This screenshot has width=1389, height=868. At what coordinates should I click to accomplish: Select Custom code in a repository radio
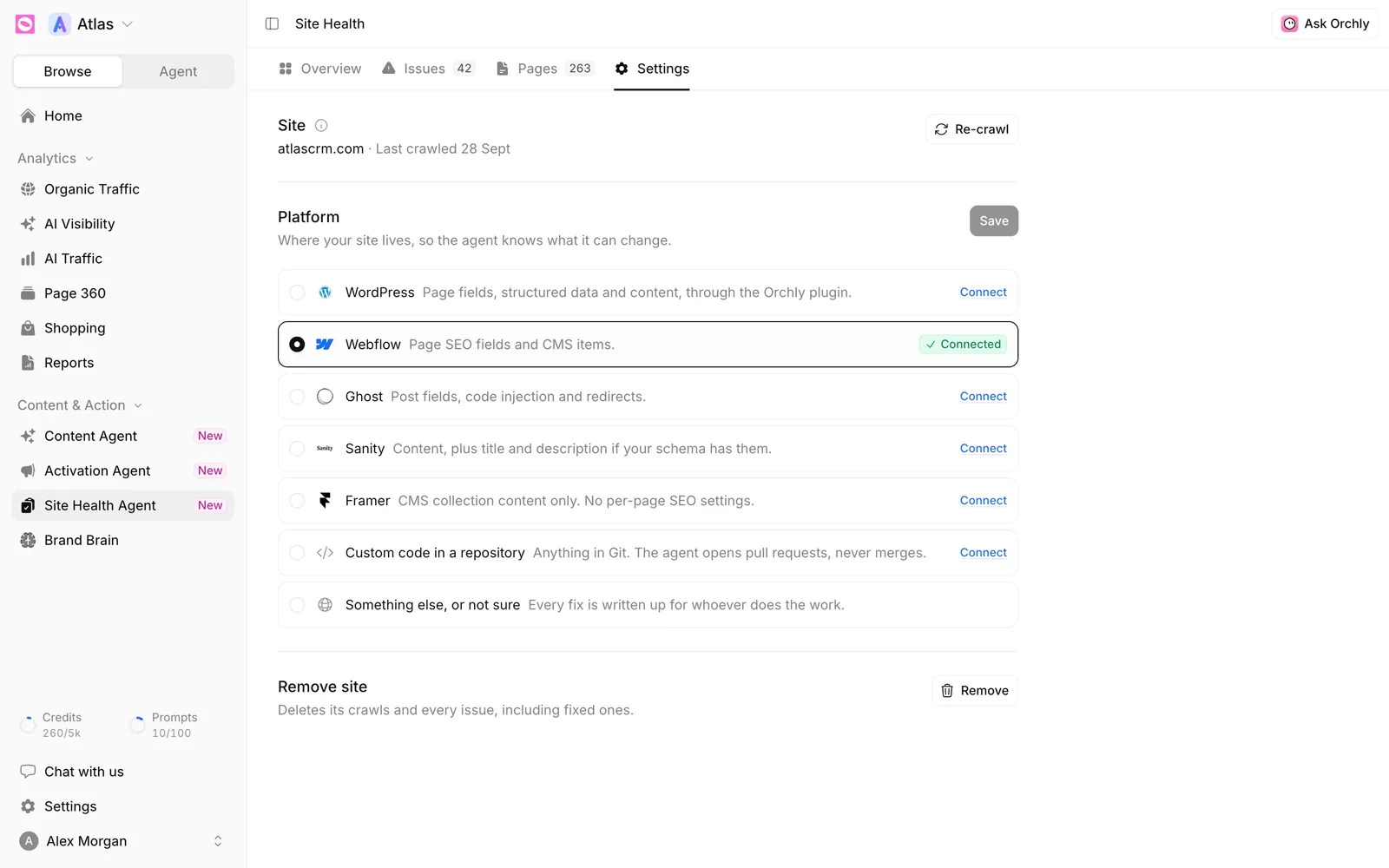pyautogui.click(x=297, y=553)
